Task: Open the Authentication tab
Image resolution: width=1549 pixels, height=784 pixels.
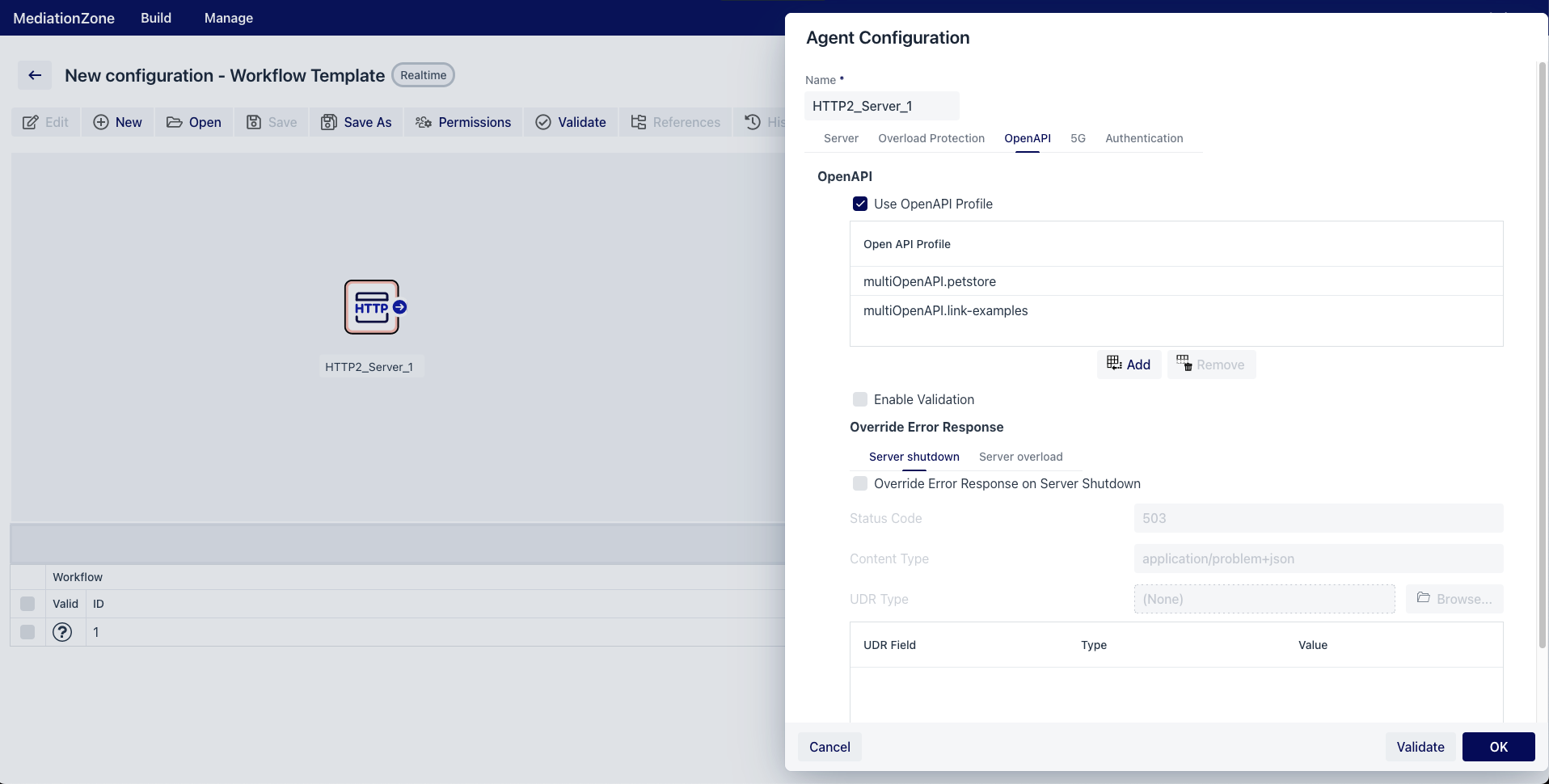Action: pyautogui.click(x=1144, y=138)
